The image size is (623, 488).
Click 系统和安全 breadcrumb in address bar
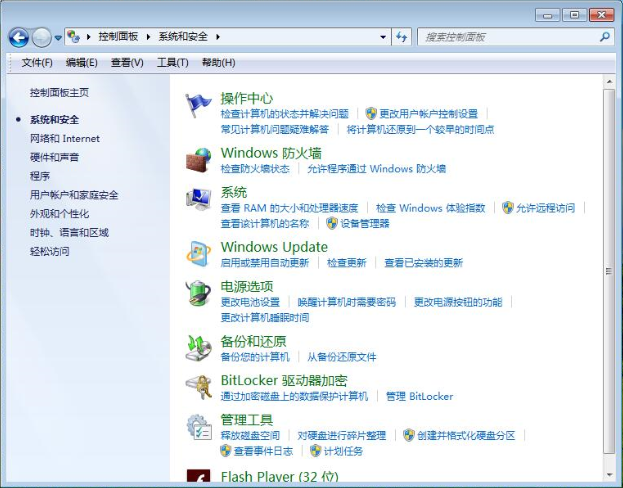tap(183, 37)
